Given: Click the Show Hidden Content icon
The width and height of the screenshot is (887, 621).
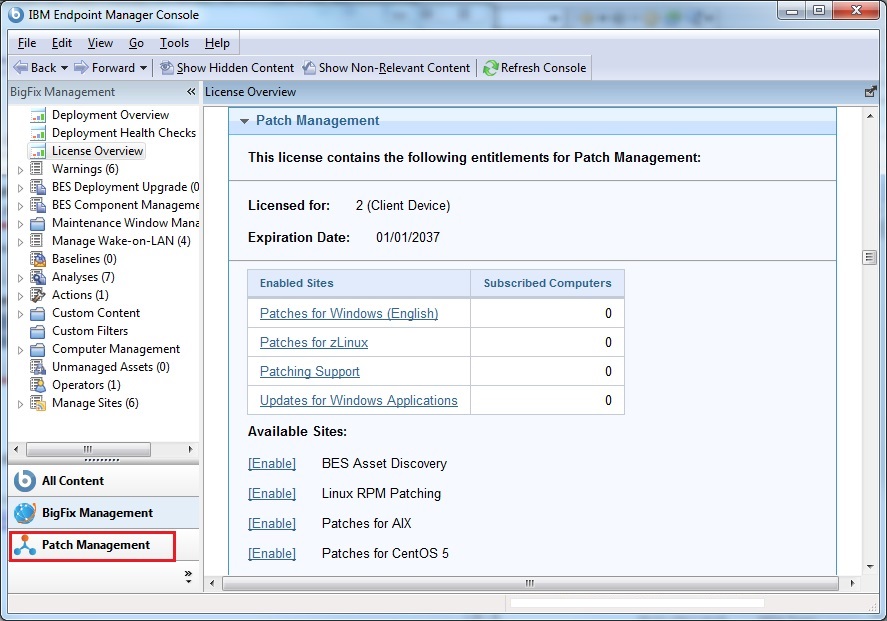Looking at the screenshot, I should (x=167, y=68).
